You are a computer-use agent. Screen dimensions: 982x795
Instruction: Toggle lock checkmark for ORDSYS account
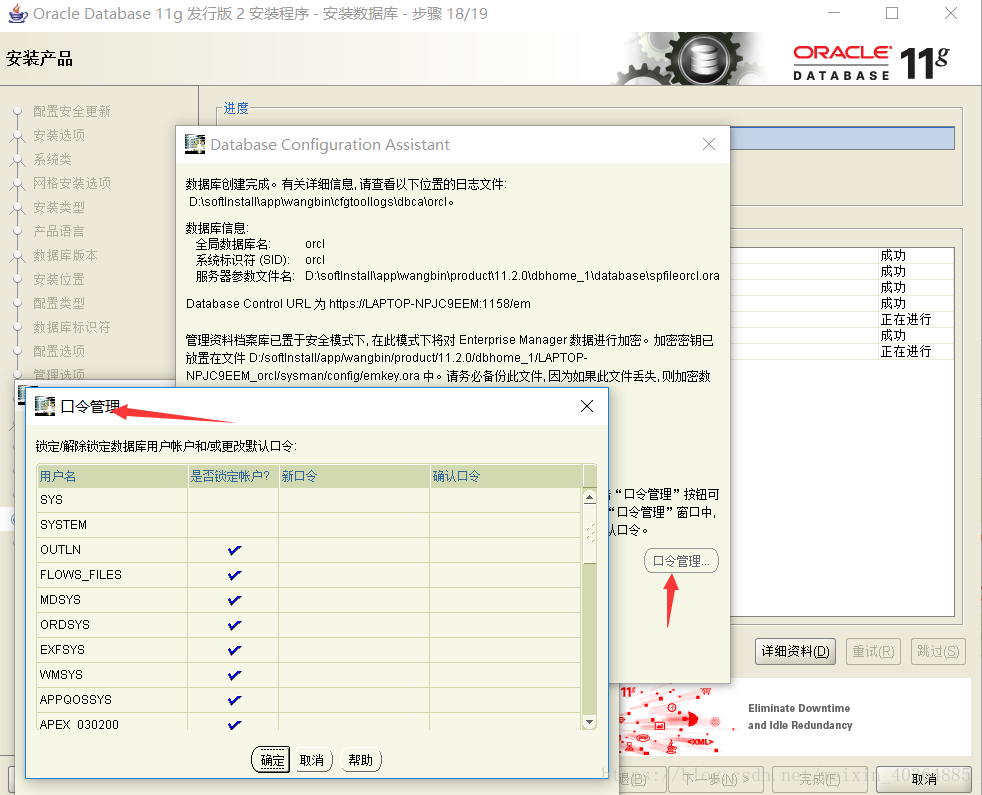234,625
